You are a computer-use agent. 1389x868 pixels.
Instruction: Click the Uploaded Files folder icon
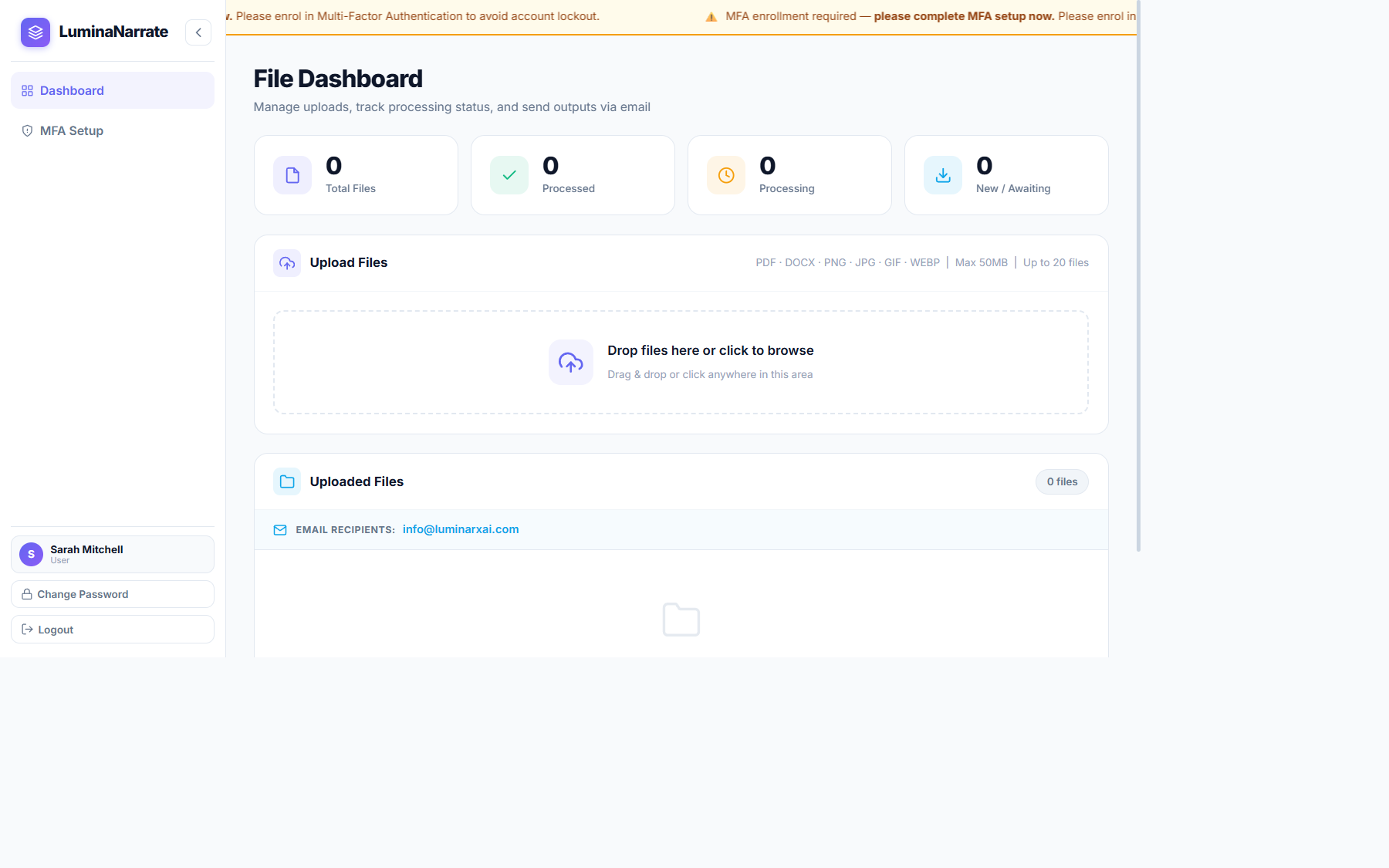pyautogui.click(x=286, y=481)
